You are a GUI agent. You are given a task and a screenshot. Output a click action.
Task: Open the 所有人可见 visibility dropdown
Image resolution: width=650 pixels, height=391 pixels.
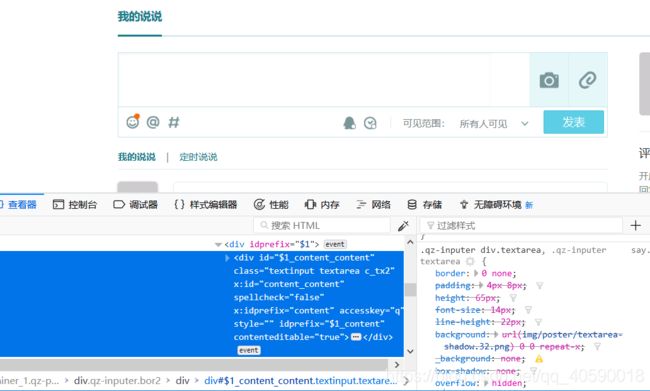(x=494, y=124)
